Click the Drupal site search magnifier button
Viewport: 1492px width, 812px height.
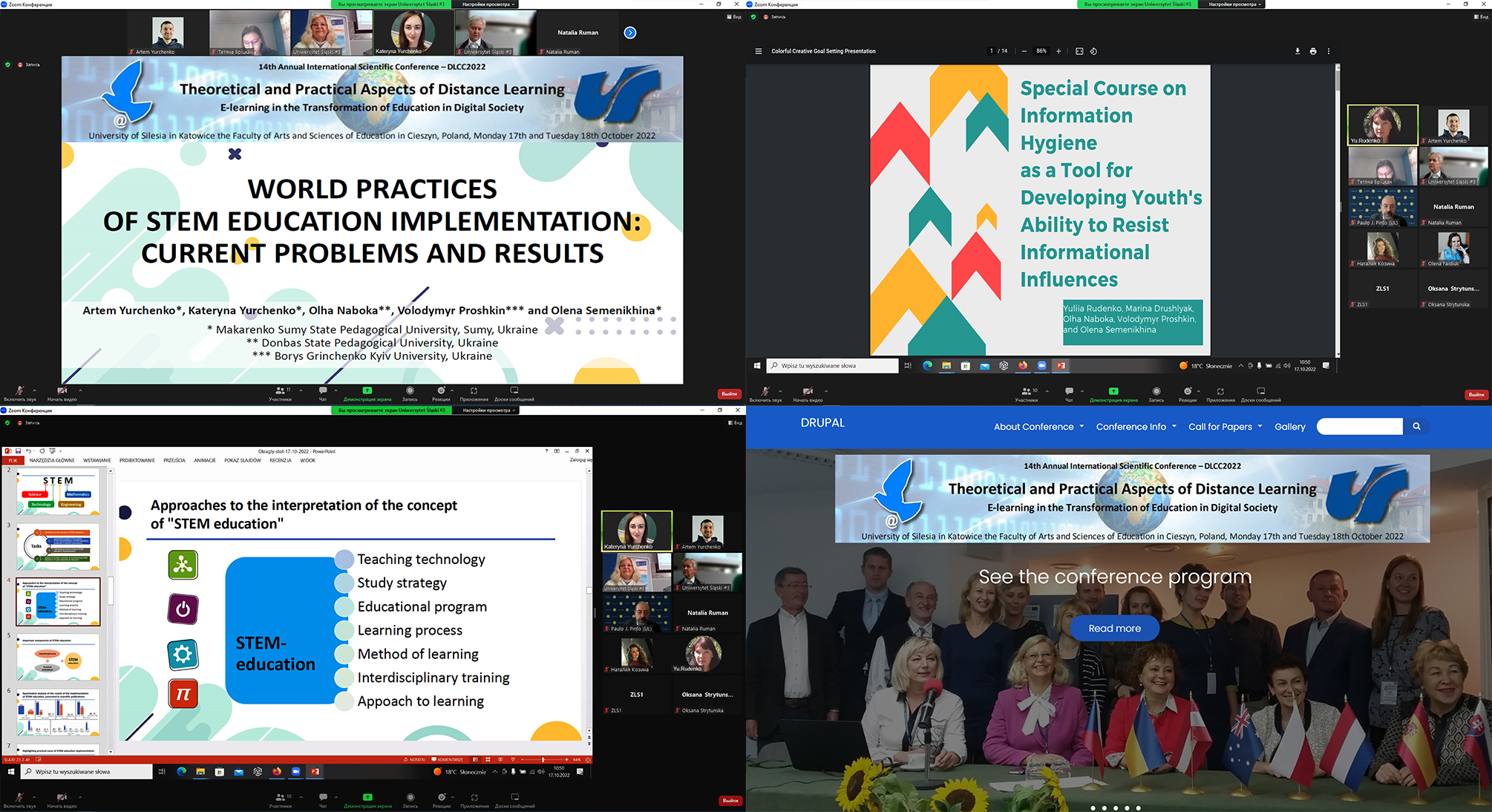(1416, 426)
